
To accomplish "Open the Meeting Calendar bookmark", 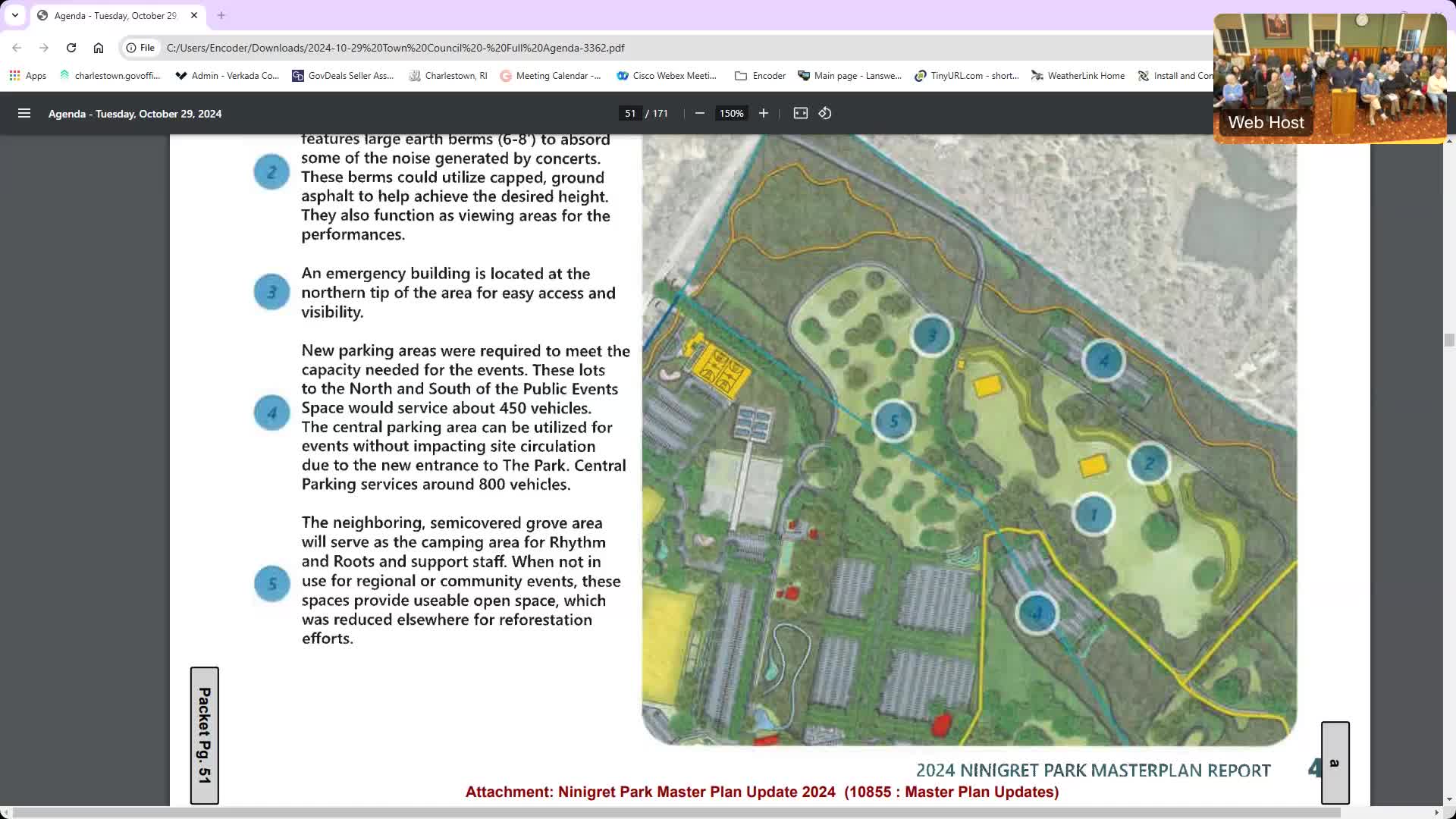I will coord(551,76).
